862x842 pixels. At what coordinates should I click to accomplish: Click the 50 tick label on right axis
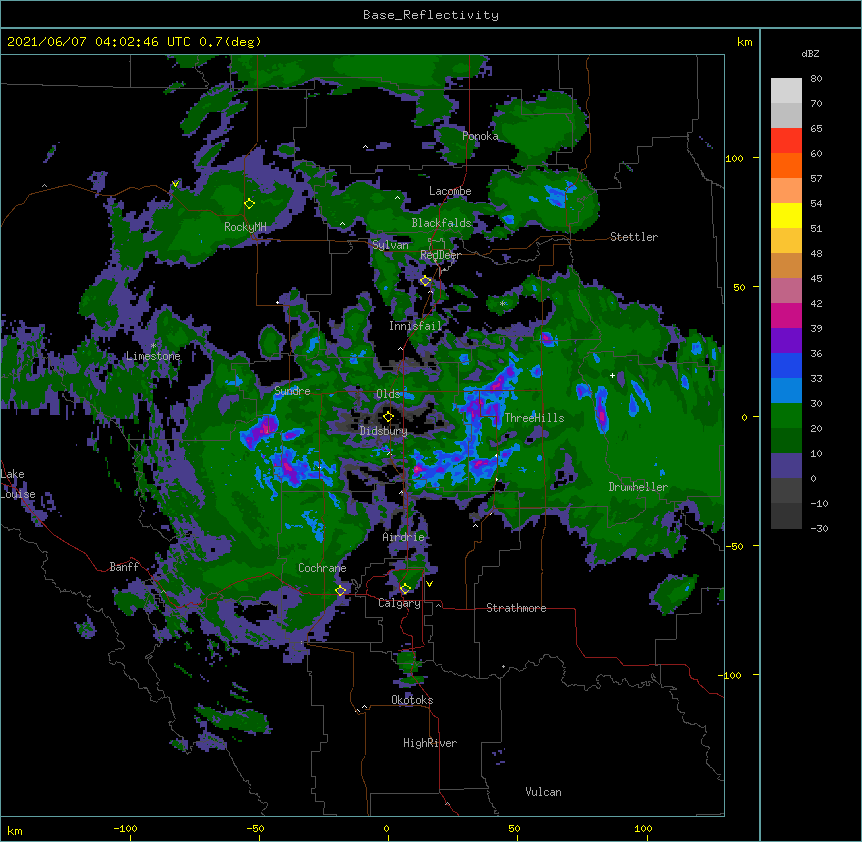pyautogui.click(x=739, y=287)
